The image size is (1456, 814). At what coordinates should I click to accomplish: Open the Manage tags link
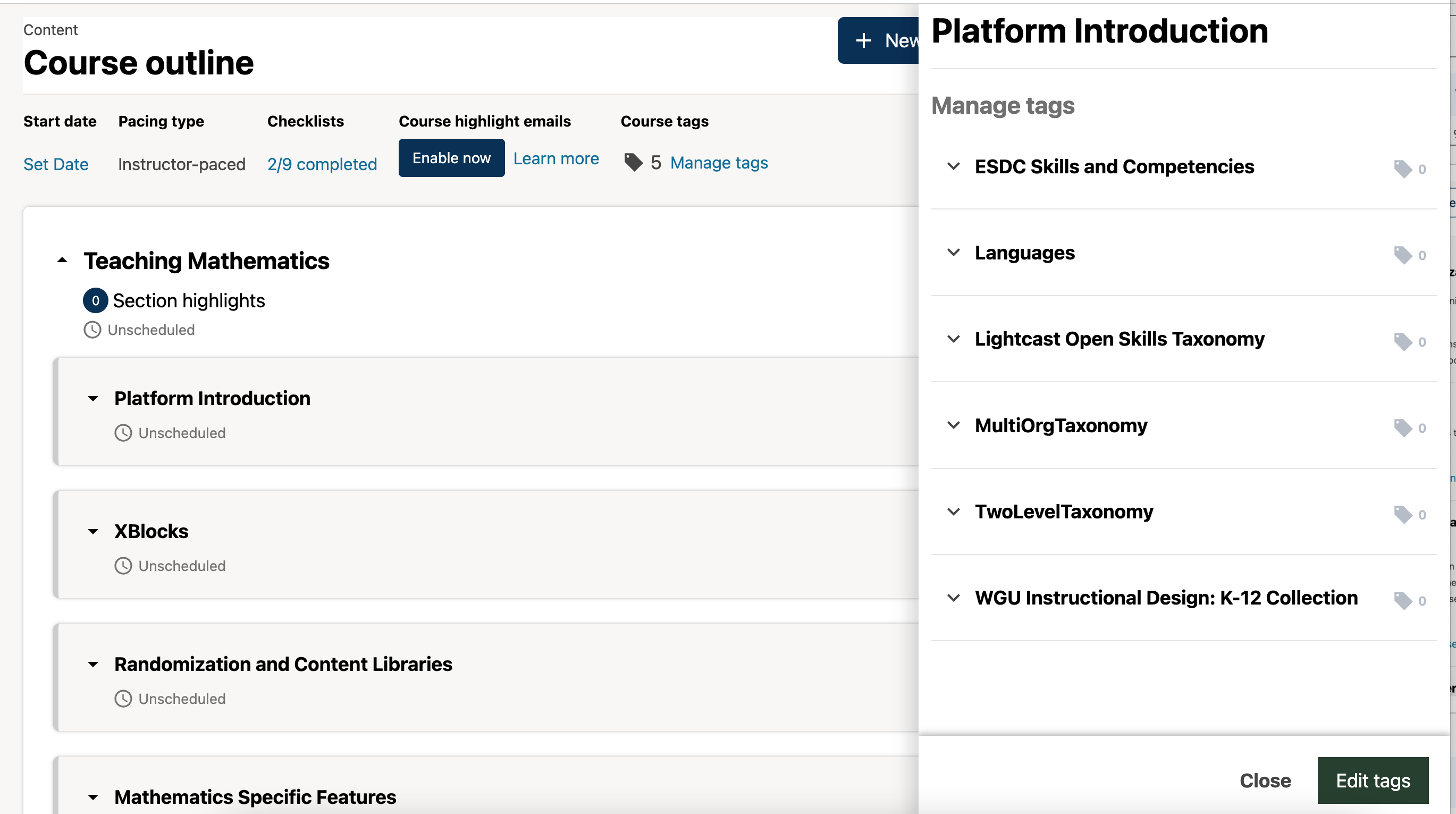719,163
